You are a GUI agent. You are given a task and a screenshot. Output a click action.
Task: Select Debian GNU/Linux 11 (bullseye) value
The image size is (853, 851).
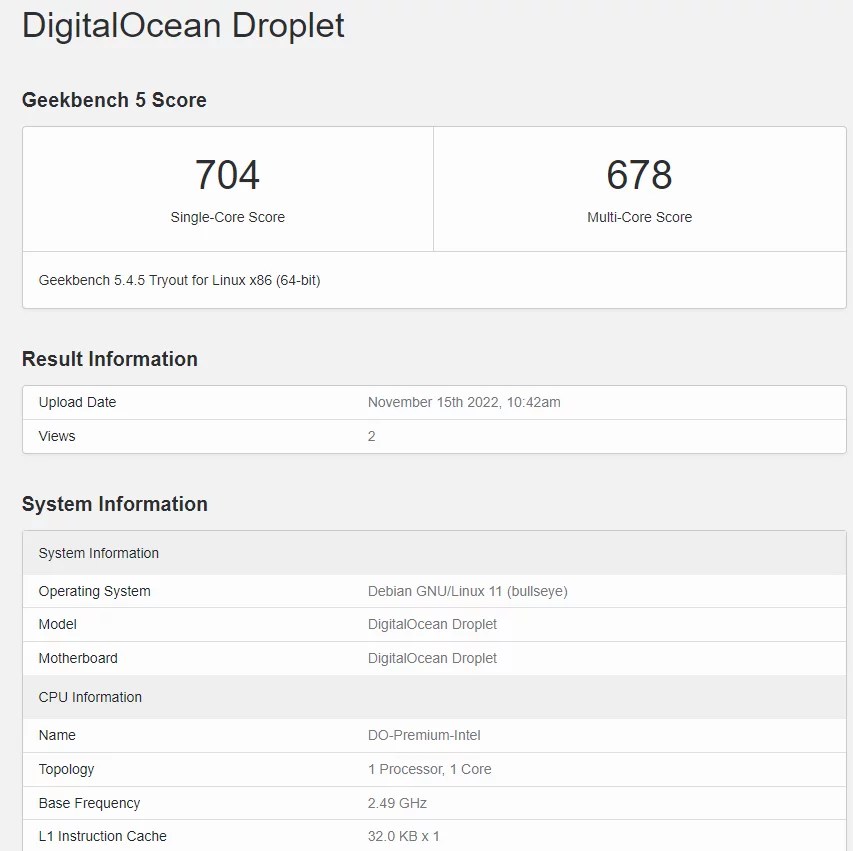468,591
